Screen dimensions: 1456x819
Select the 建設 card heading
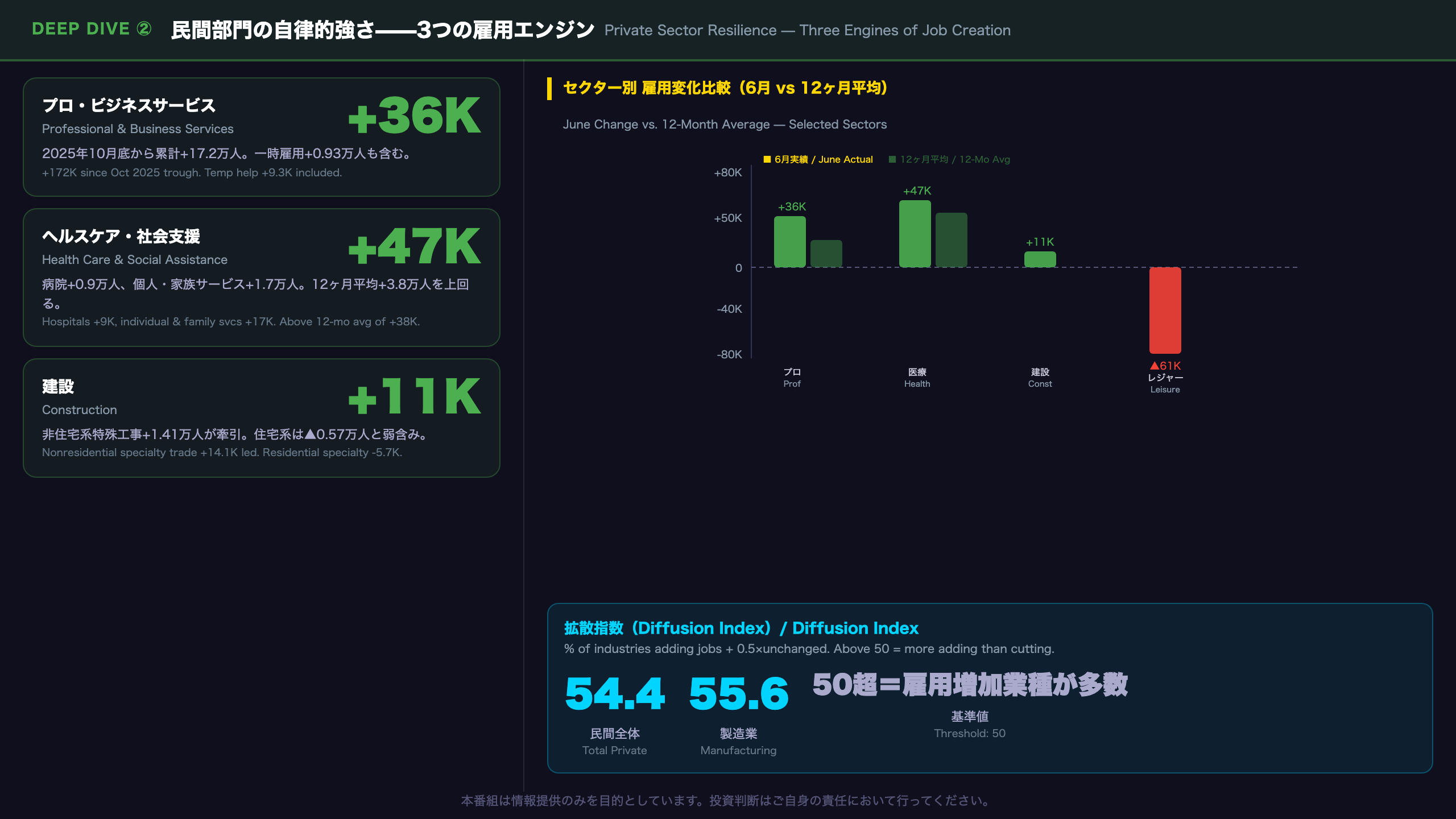58,386
